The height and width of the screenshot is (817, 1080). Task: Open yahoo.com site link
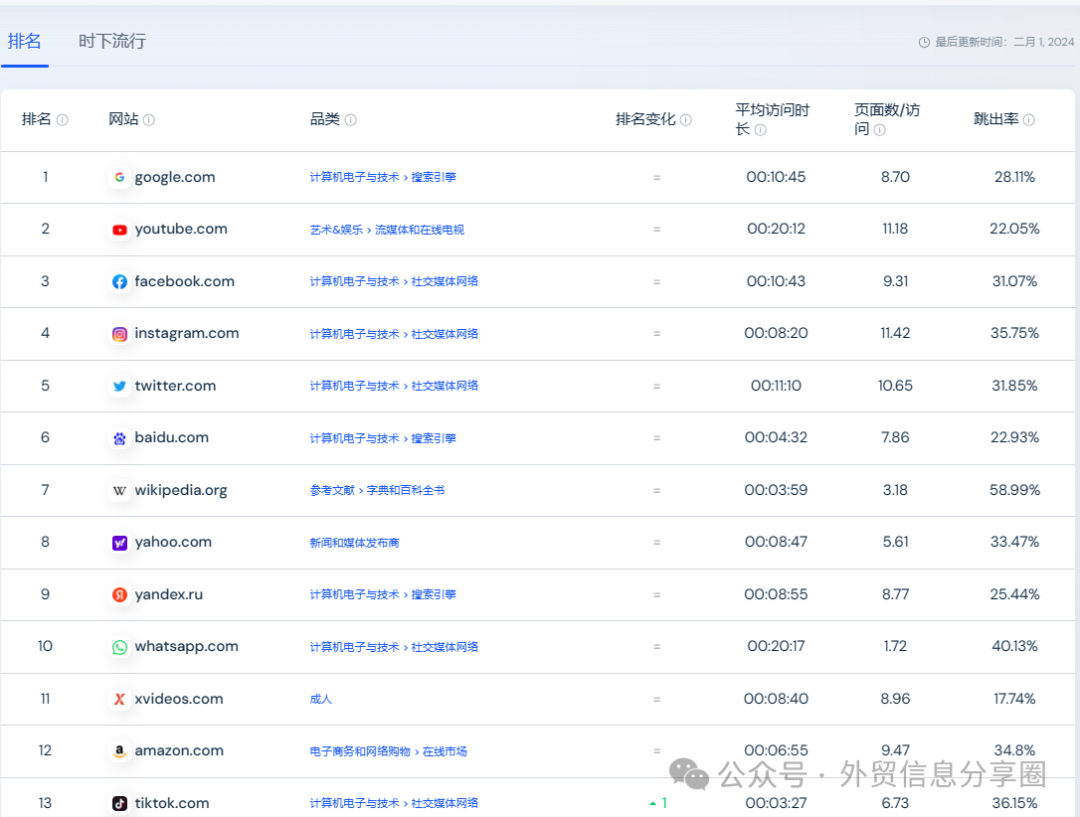[174, 542]
